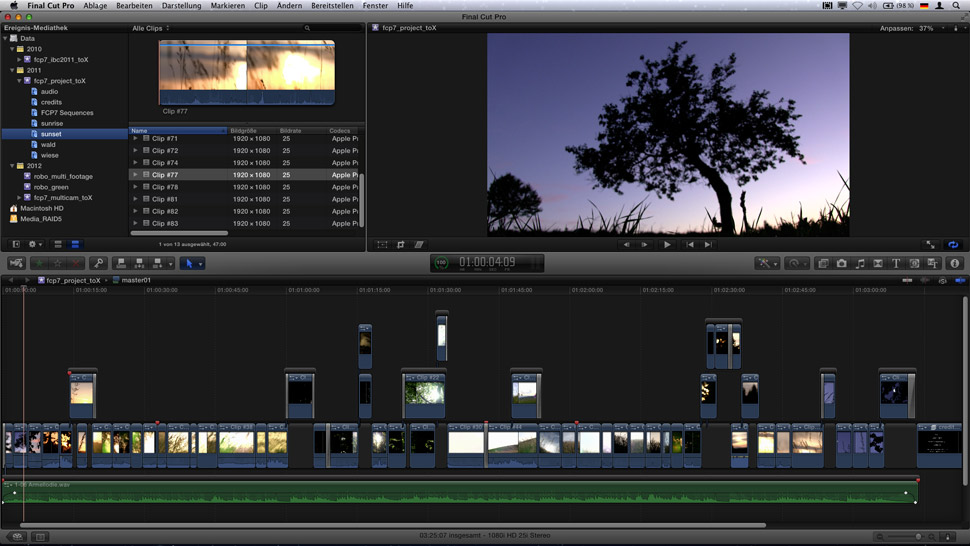Expand Clip #72 disclosure triangle
This screenshot has width=970, height=546.
pyautogui.click(x=136, y=151)
